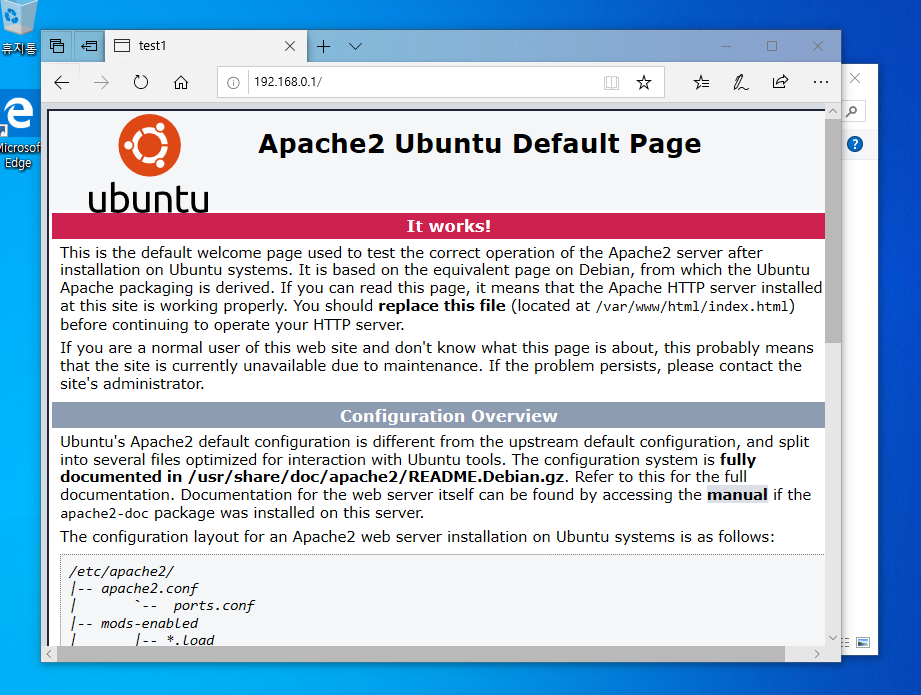The image size is (921, 695).
Task: Open the tabs you've set aside
Action: tap(57, 46)
